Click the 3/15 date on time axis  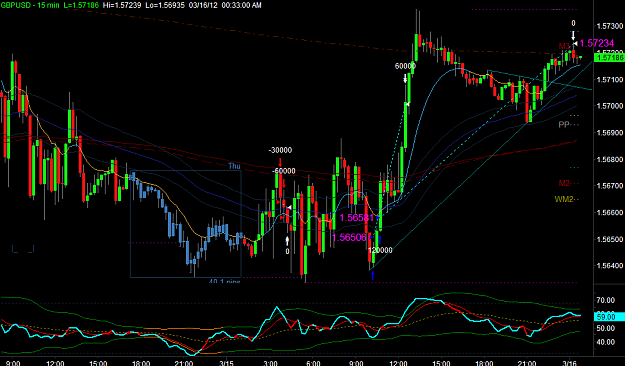pos(226,363)
